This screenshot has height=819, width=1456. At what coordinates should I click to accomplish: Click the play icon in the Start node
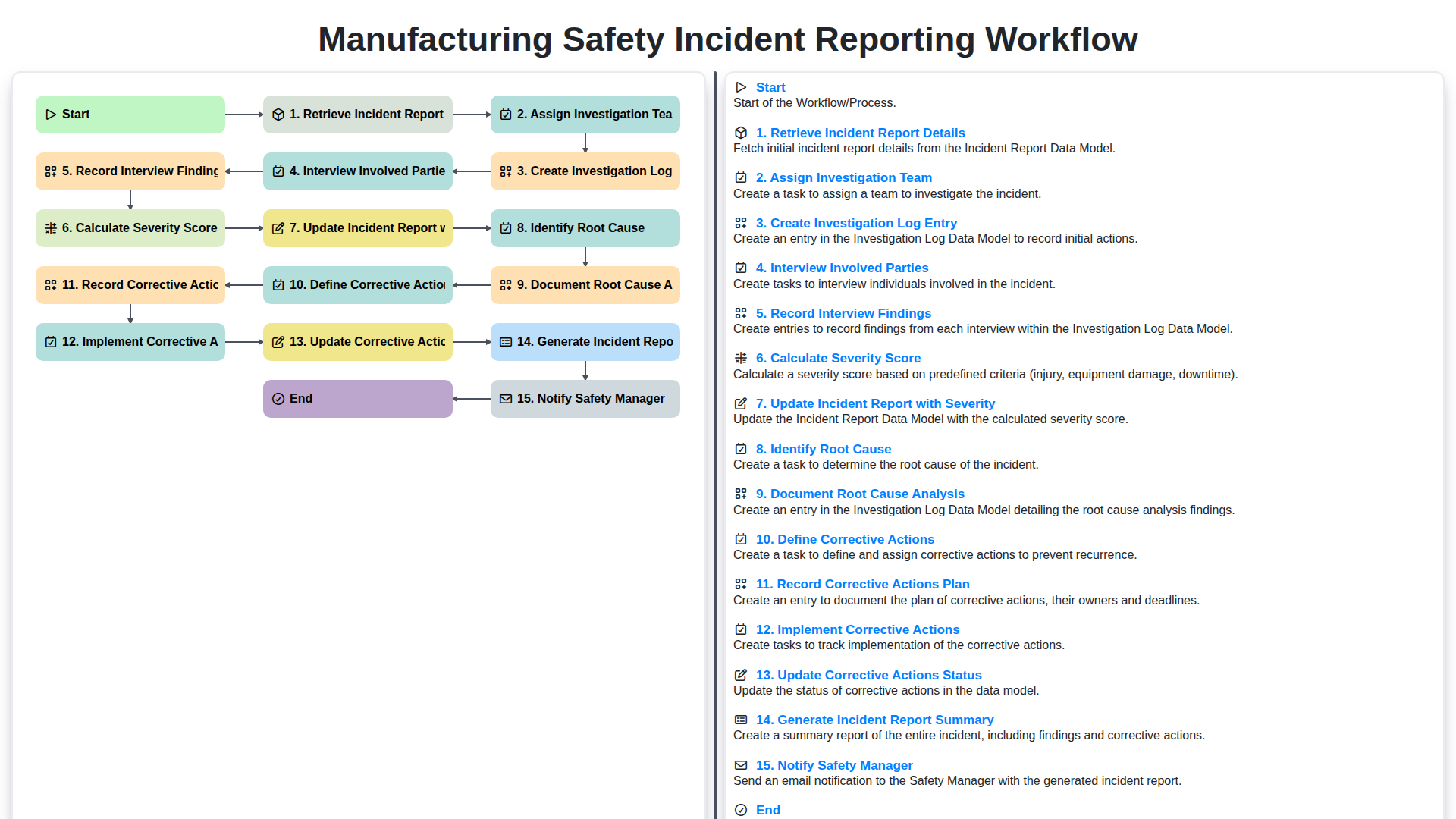pyautogui.click(x=51, y=114)
